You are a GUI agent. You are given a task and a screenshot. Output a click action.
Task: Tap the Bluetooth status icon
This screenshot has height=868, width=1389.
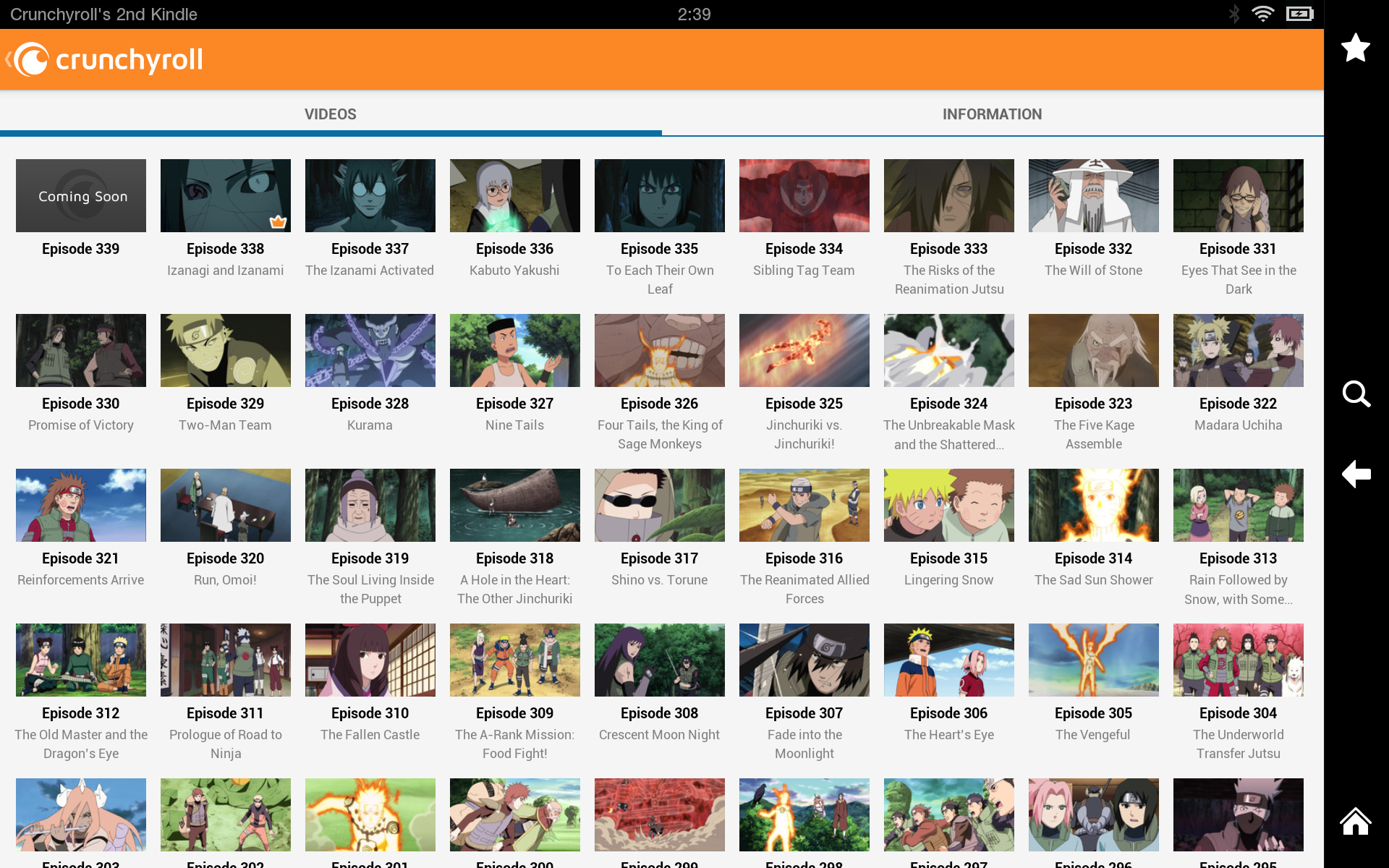pyautogui.click(x=1234, y=14)
